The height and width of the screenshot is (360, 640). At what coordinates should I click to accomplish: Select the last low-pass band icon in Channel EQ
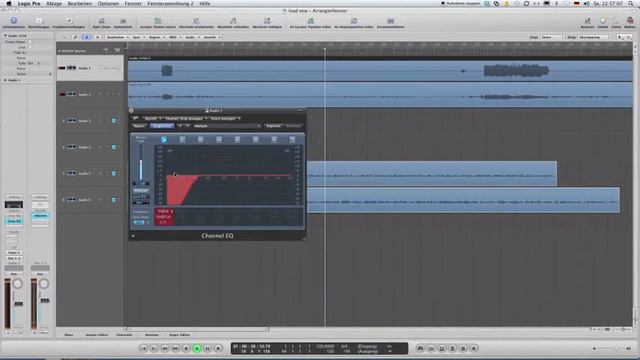click(x=292, y=140)
